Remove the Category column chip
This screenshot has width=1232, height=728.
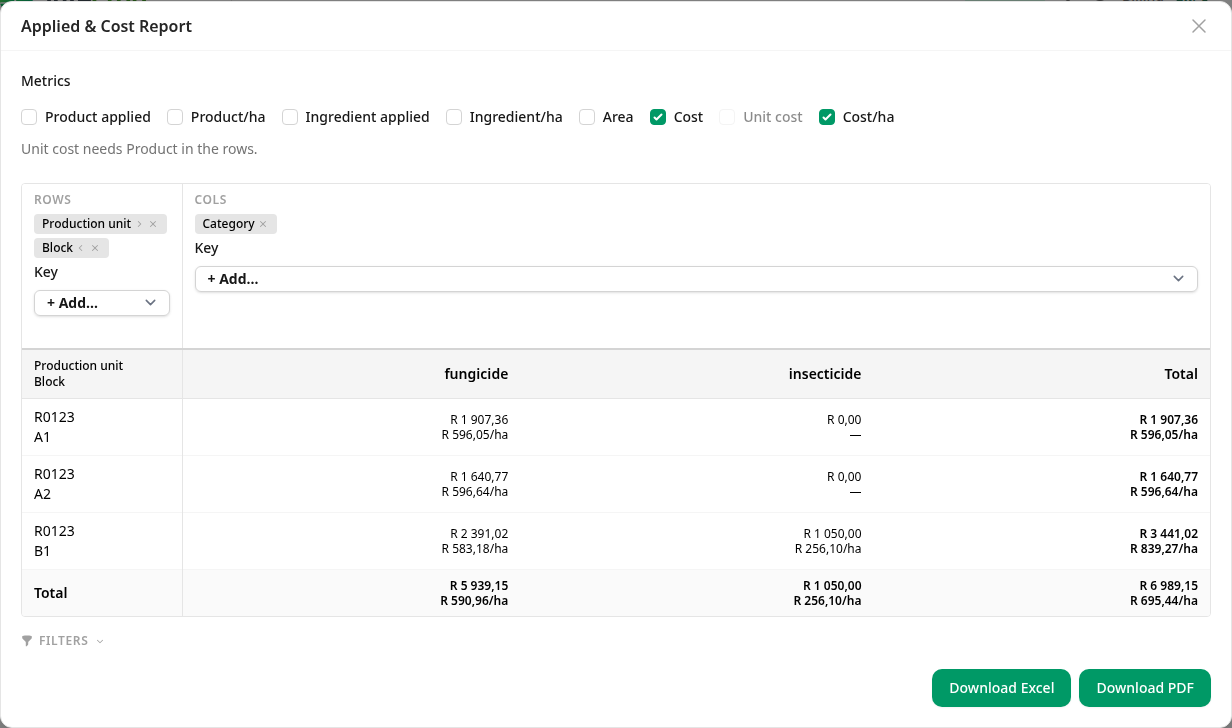[263, 224]
